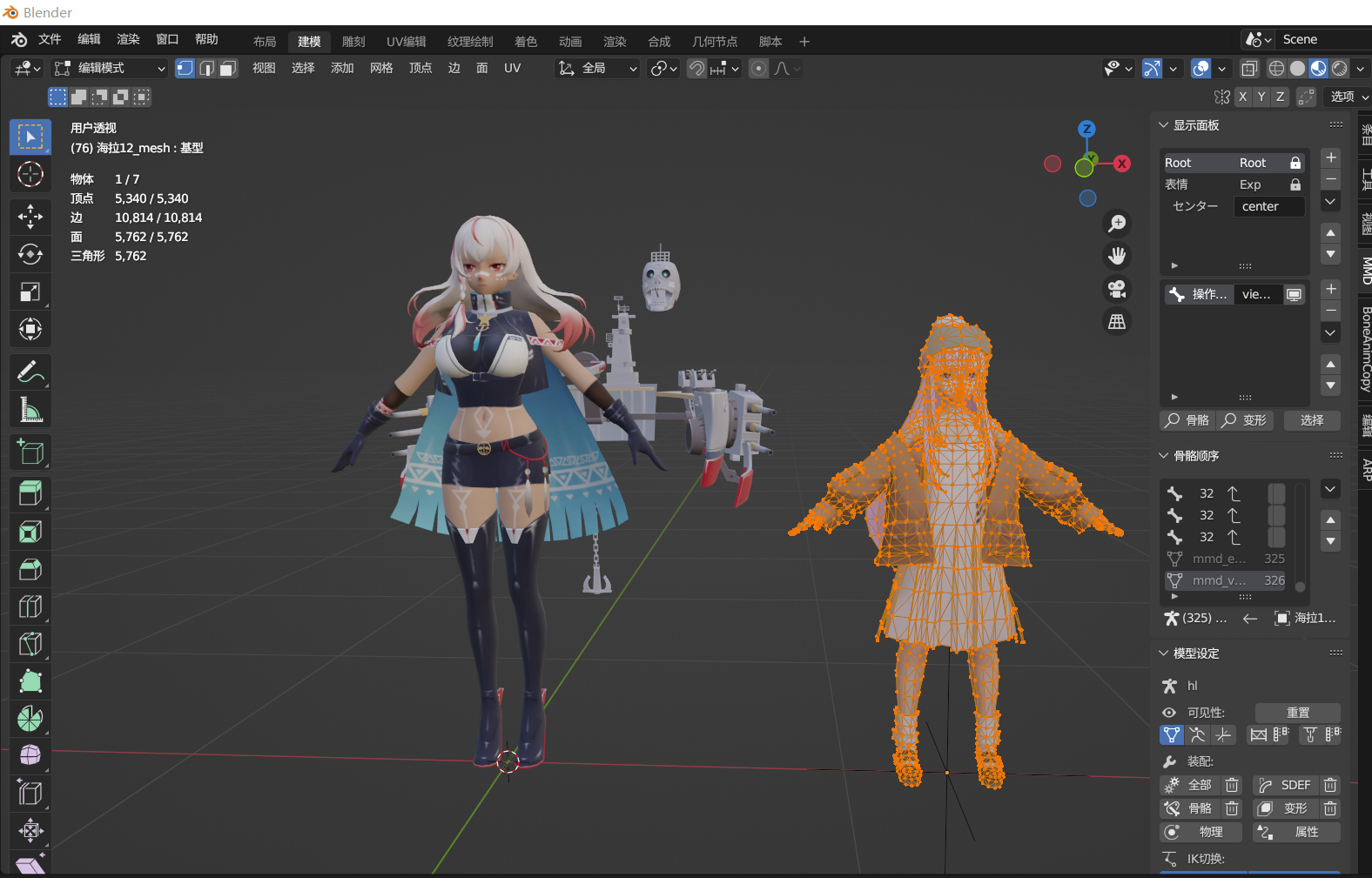Open the 文件 menu

50,39
